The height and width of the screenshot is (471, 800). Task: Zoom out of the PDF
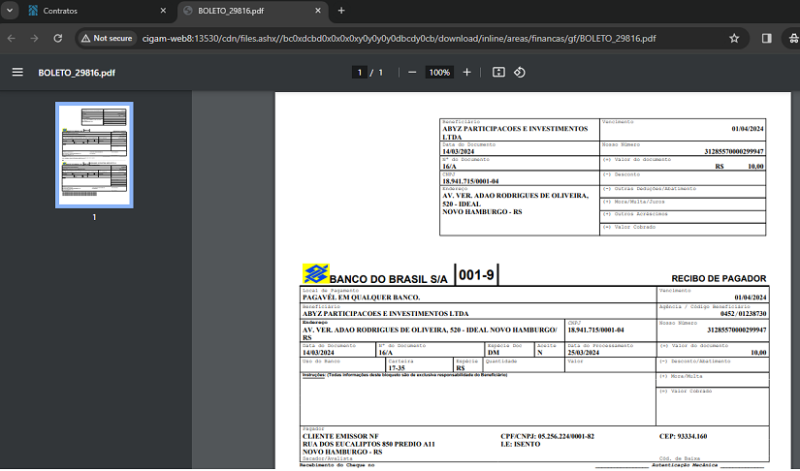(x=412, y=72)
